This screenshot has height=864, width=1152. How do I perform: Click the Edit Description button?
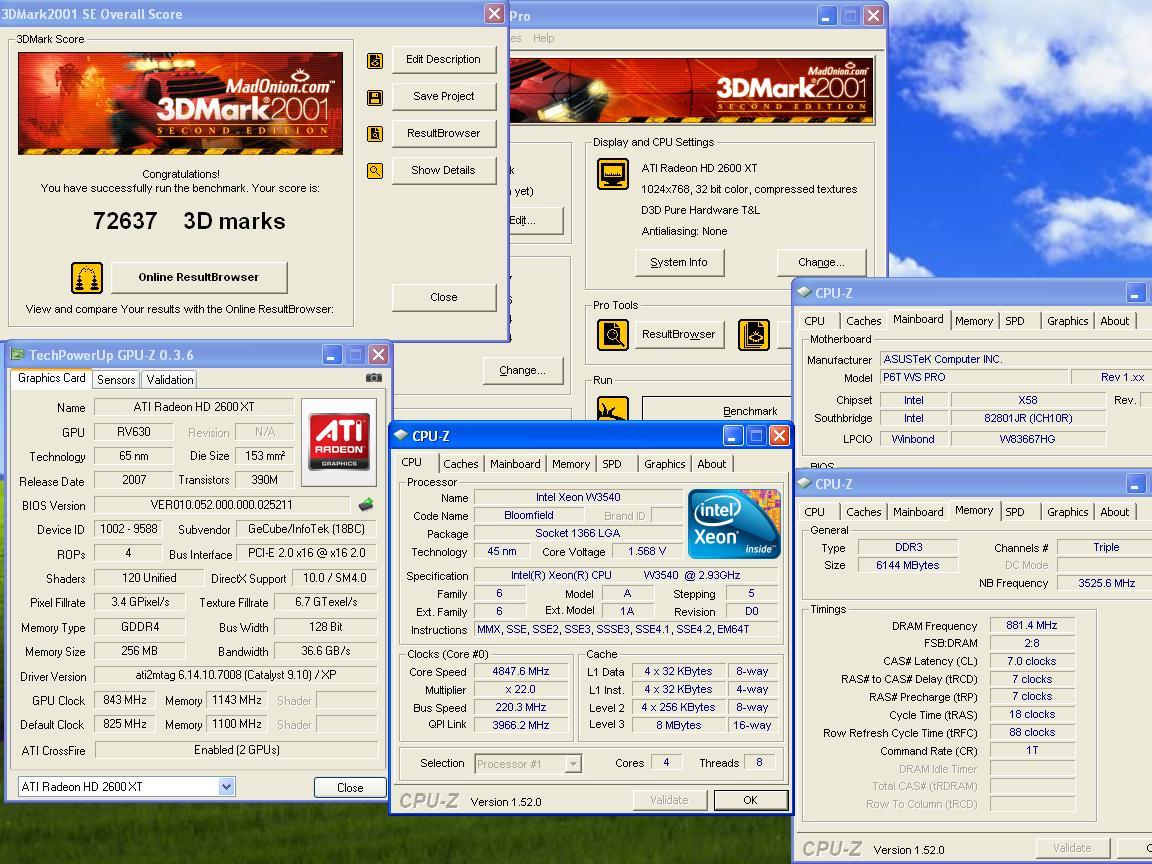(x=444, y=60)
